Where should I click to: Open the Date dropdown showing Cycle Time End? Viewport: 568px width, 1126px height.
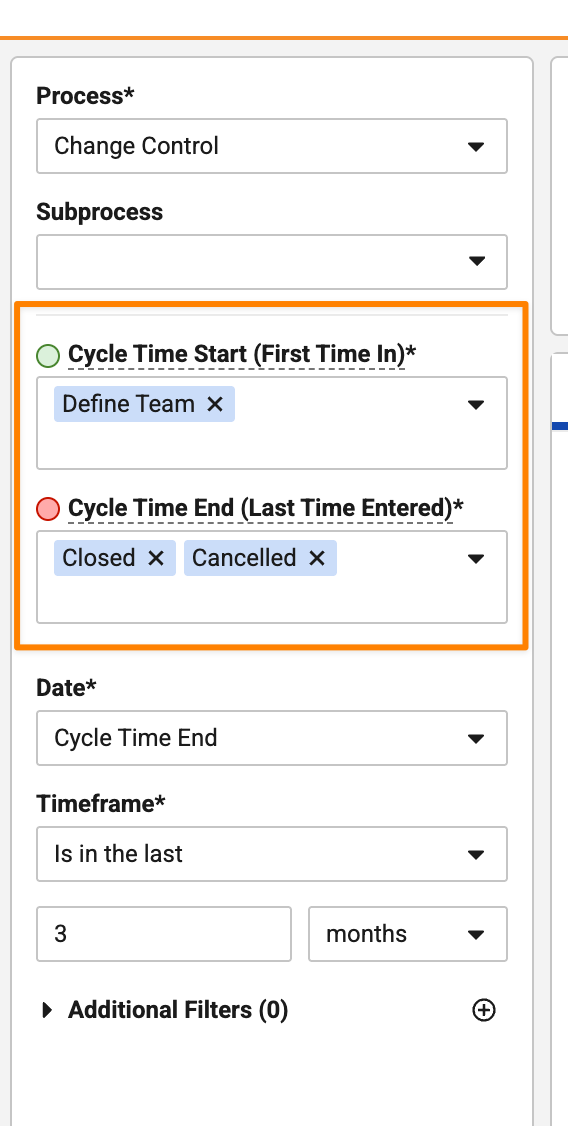click(x=272, y=738)
